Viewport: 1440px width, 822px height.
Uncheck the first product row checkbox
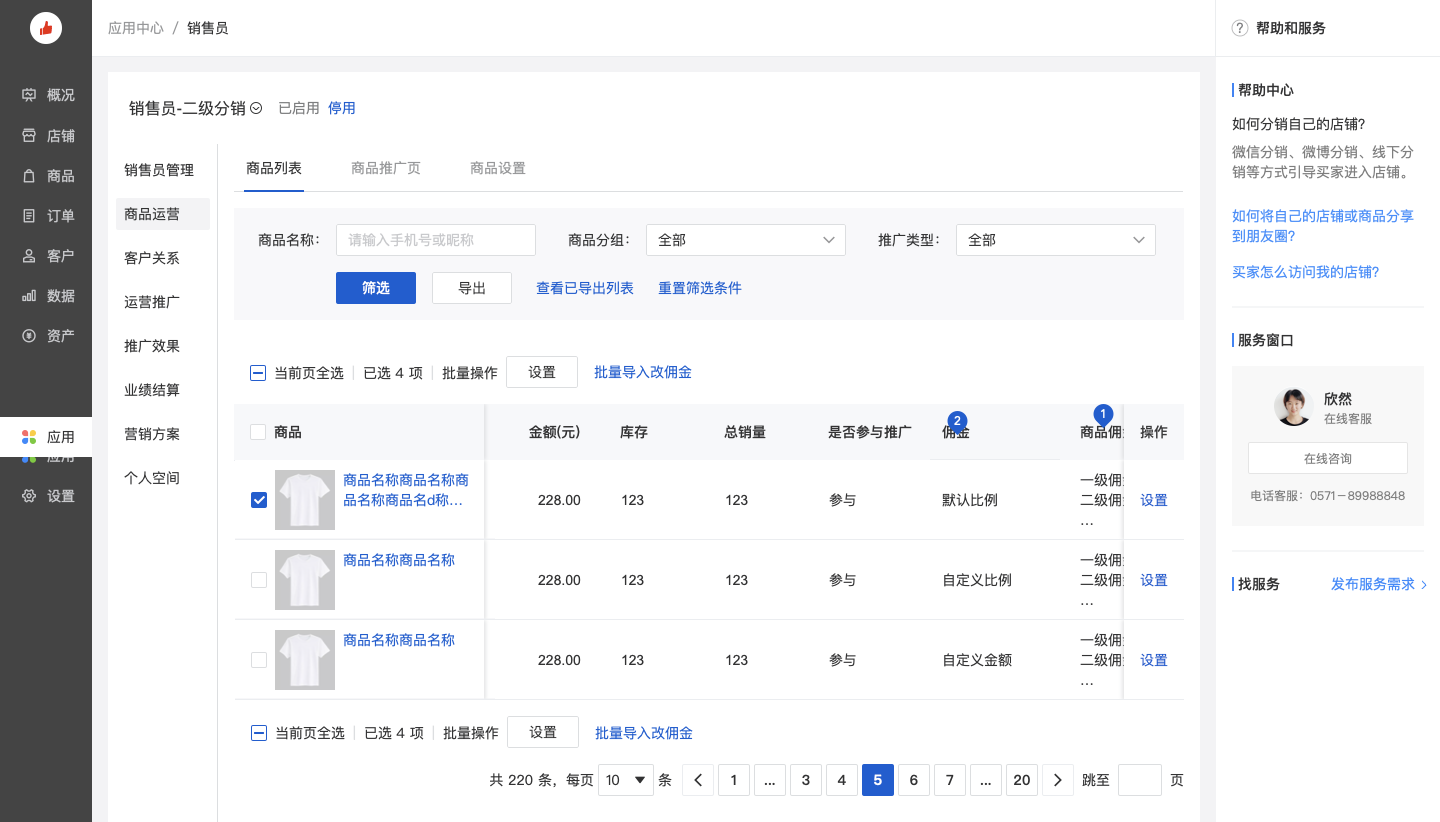click(x=259, y=500)
